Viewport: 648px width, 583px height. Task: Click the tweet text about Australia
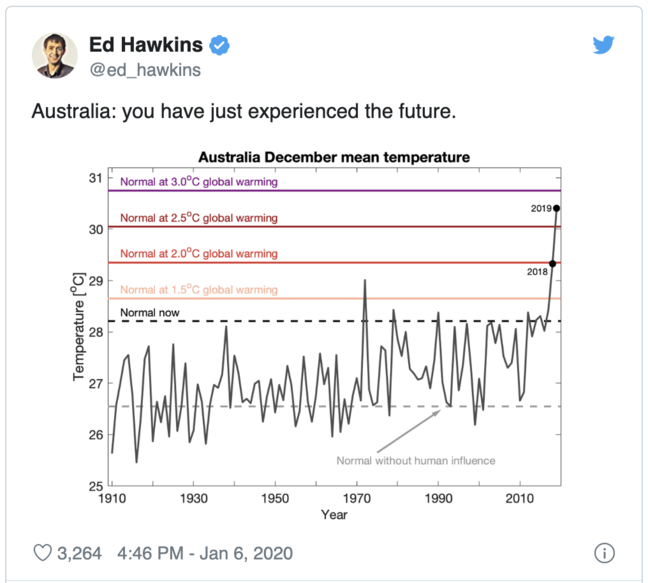point(244,111)
